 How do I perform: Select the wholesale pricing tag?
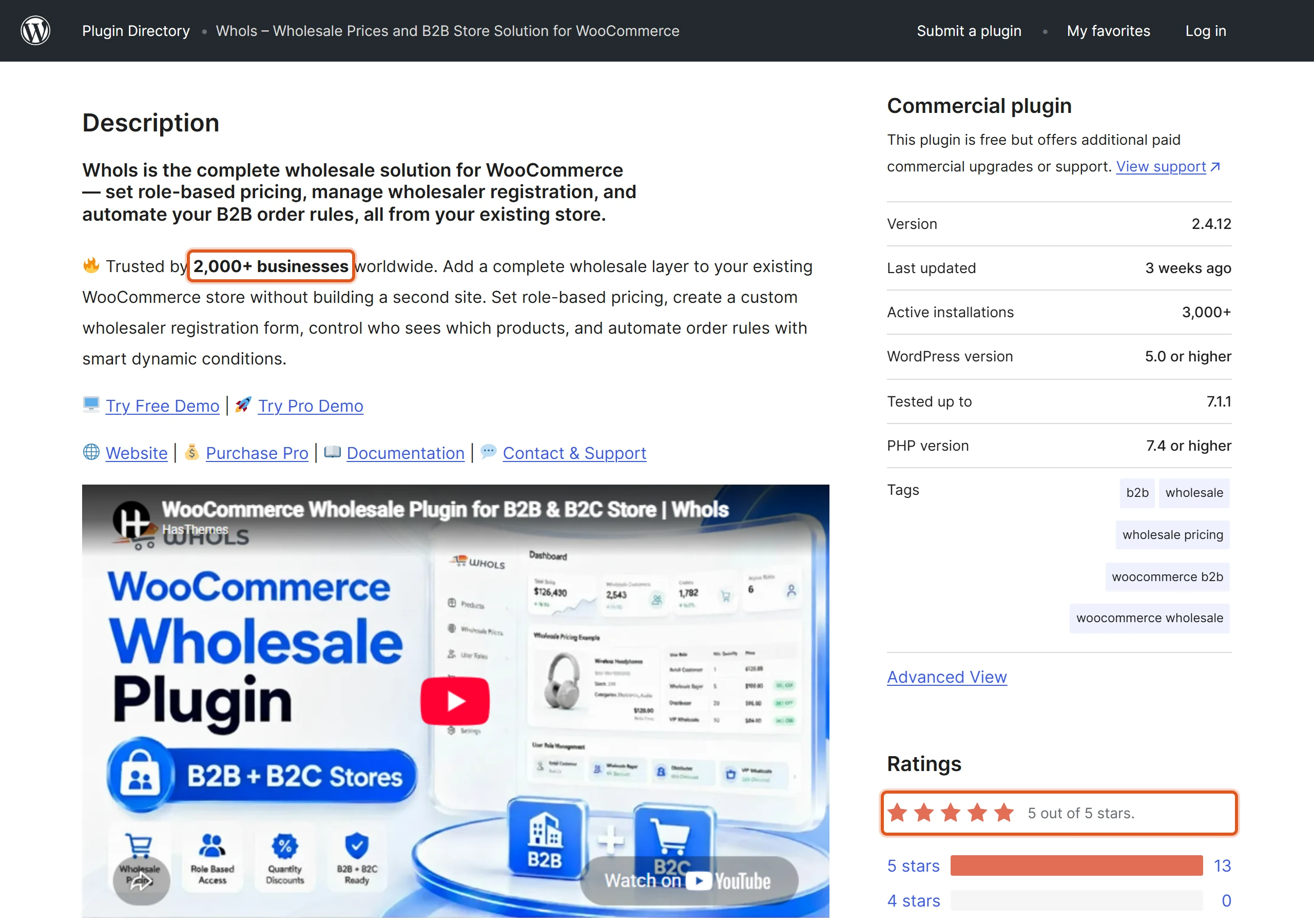click(x=1173, y=534)
